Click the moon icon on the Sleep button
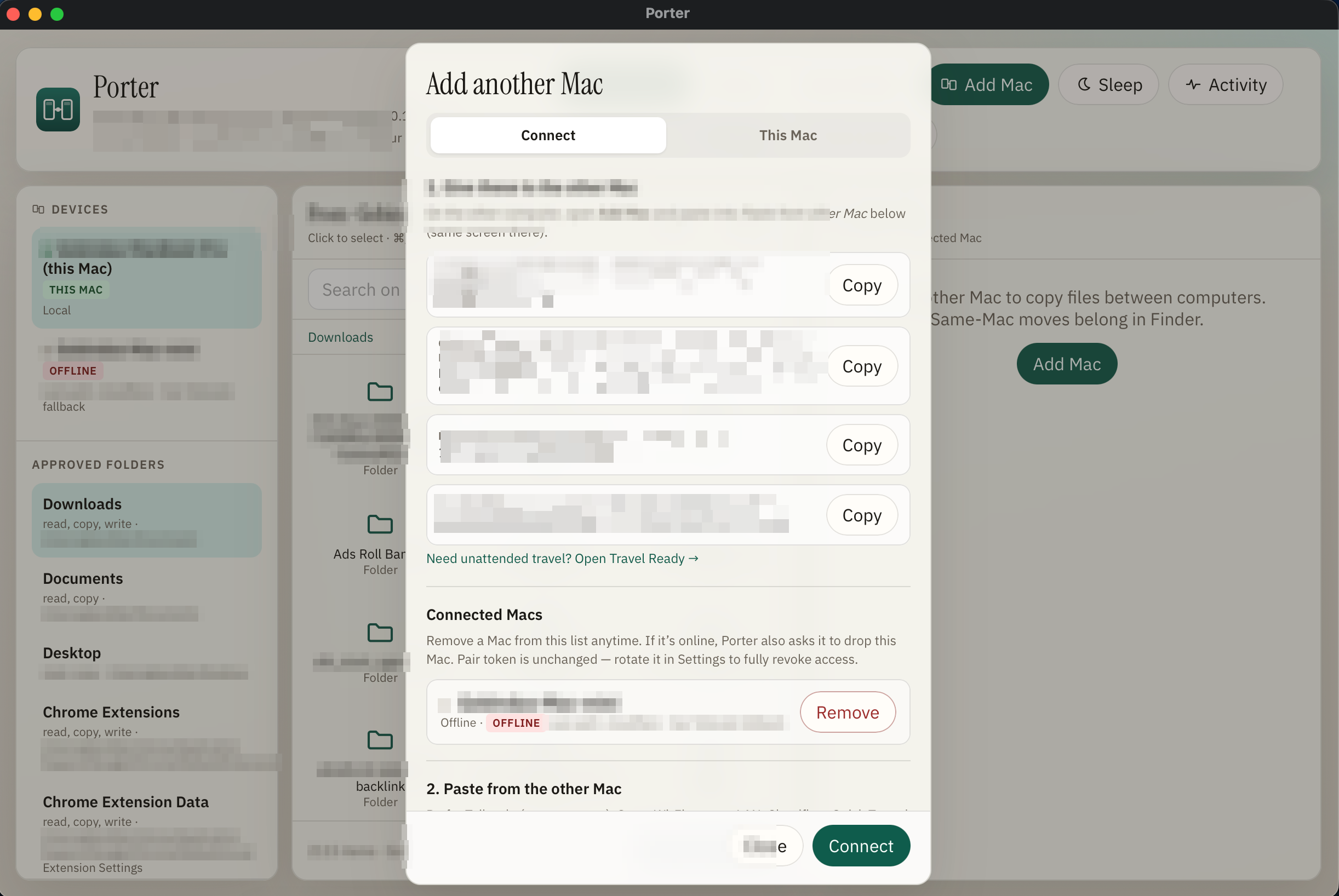The image size is (1339, 896). 1084,84
